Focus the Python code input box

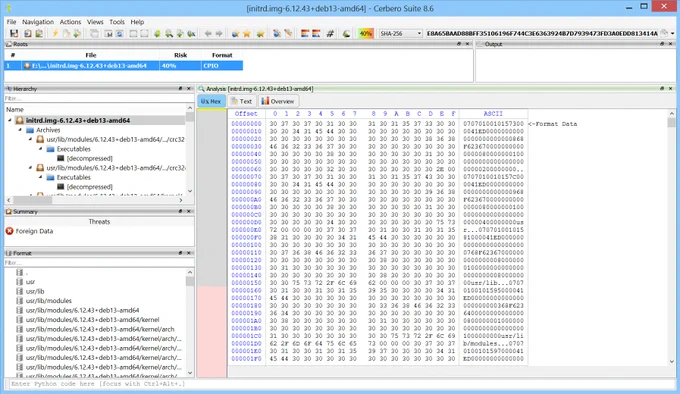(340, 384)
